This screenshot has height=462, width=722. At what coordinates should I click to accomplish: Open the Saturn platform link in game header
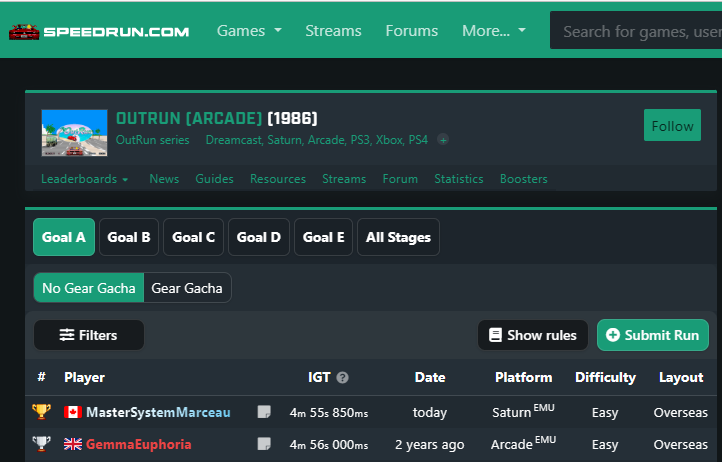[x=285, y=140]
